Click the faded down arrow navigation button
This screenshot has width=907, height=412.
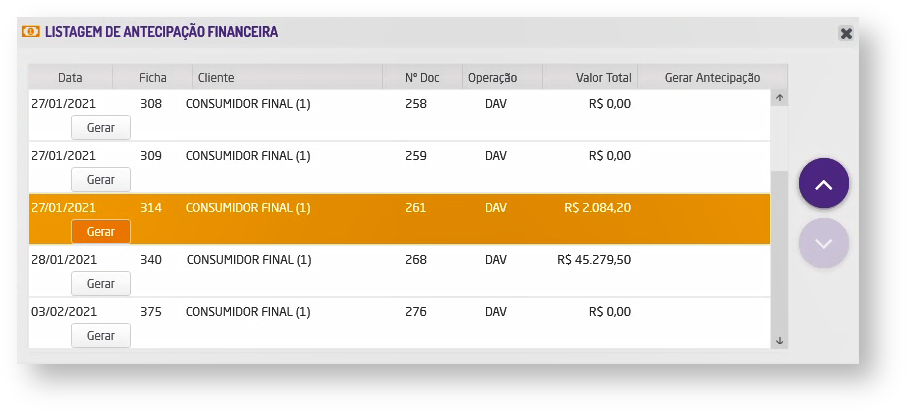(x=824, y=243)
